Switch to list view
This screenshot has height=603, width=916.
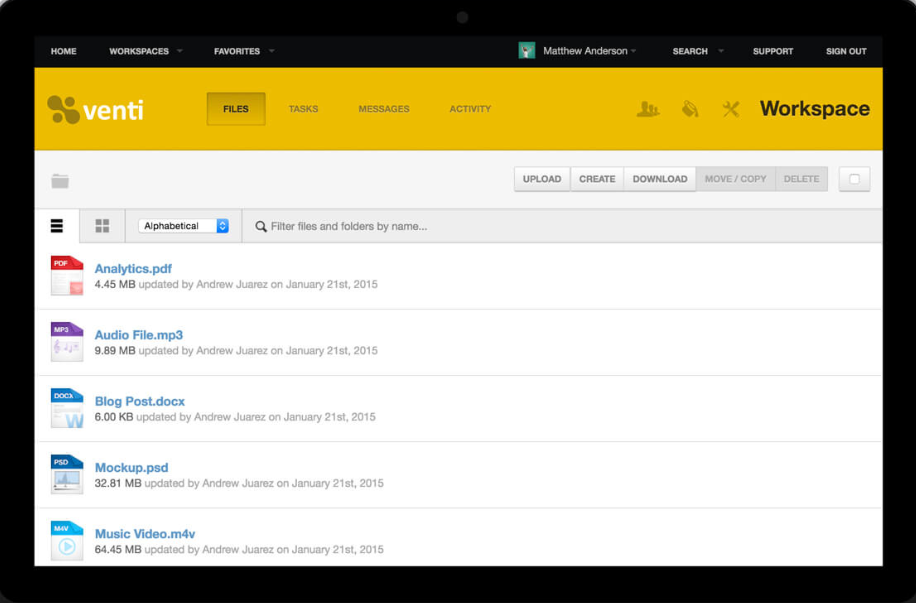(57, 226)
